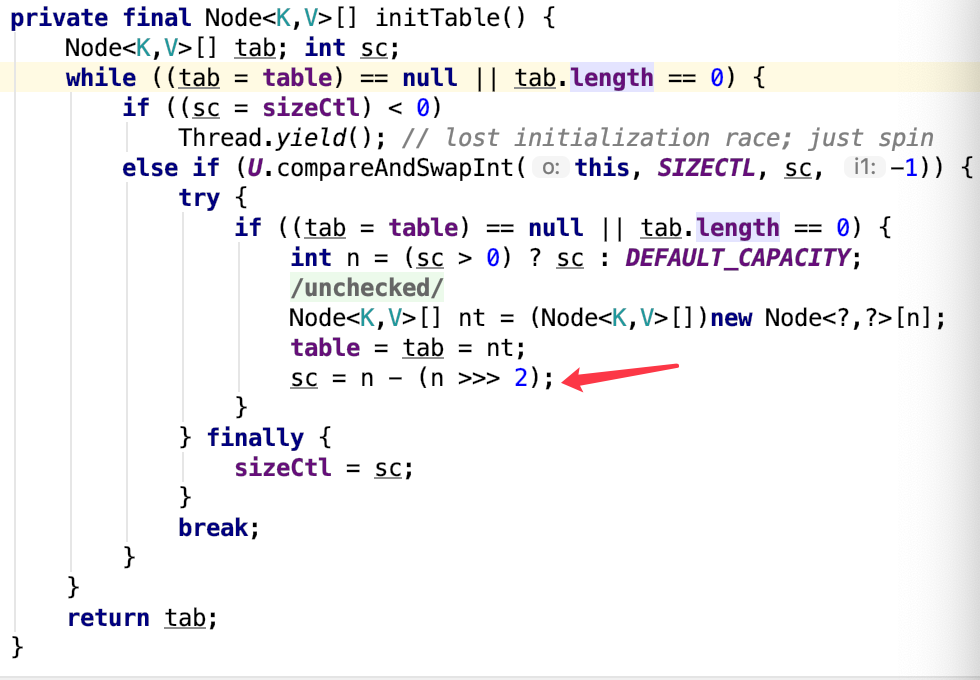Click 'int n' variable declaration

(x=325, y=258)
